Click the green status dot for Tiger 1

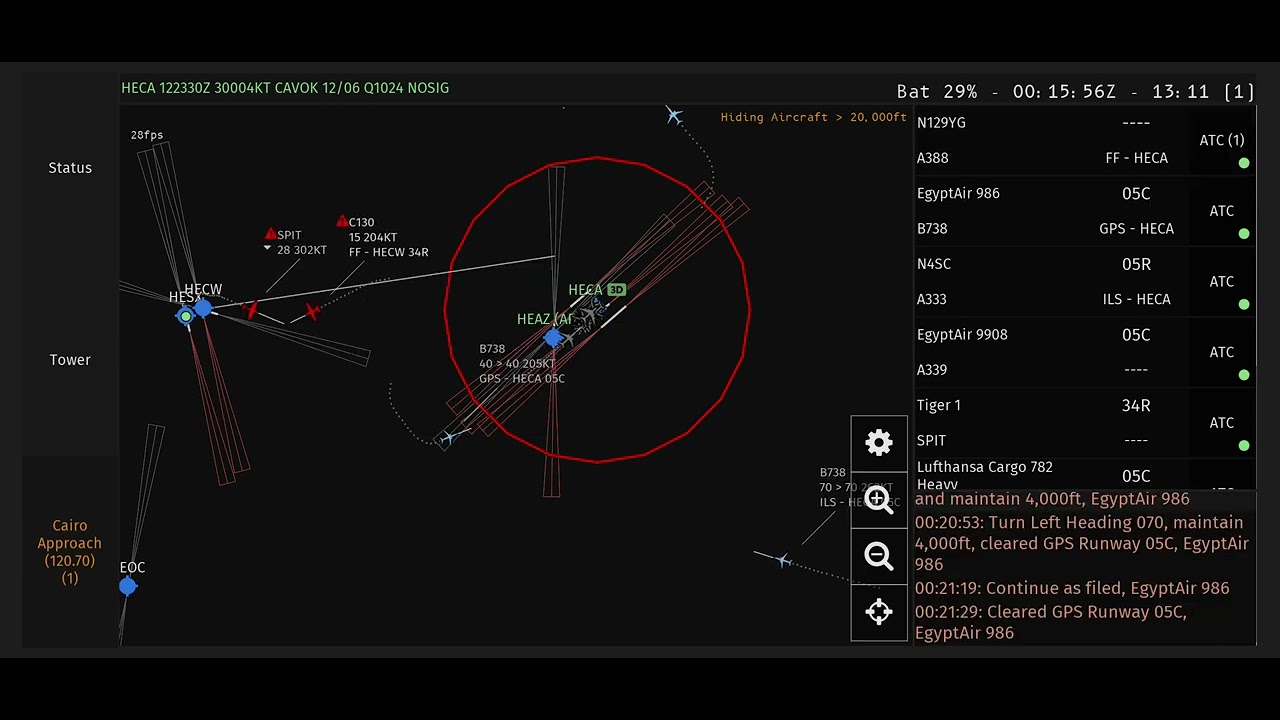(x=1244, y=446)
